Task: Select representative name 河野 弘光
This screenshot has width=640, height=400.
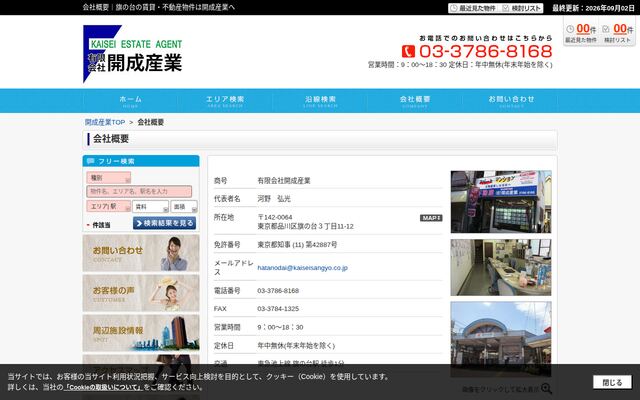Action: [x=274, y=199]
